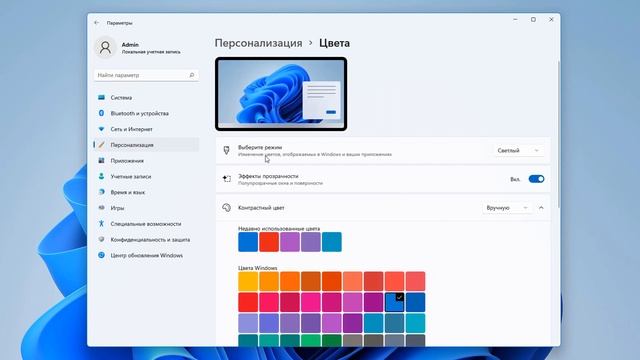Click the Найти параметр search field

[147, 75]
